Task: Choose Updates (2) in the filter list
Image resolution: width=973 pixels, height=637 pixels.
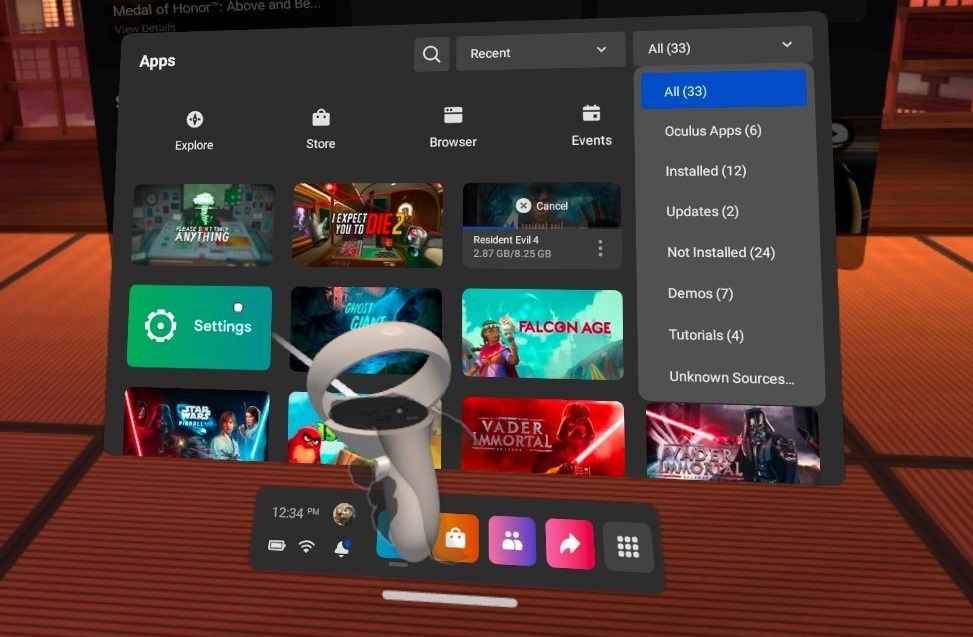Action: pos(702,211)
